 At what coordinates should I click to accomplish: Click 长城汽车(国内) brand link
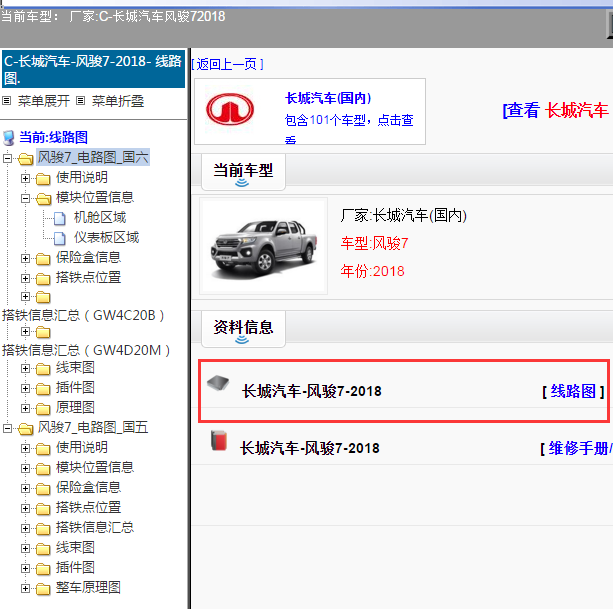328,98
